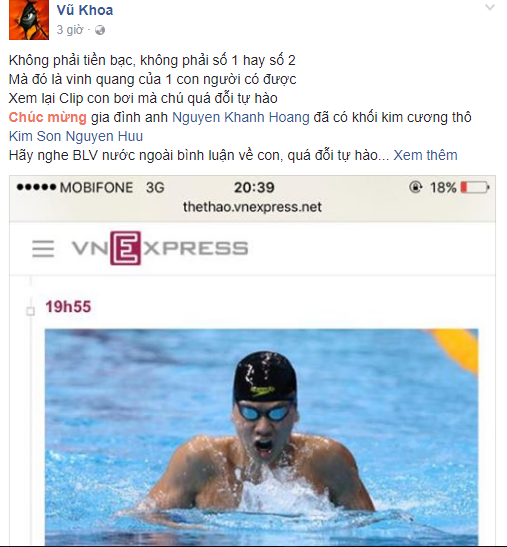Open Vũ Khoa's profile picture
The height and width of the screenshot is (547, 507).
[x=29, y=20]
